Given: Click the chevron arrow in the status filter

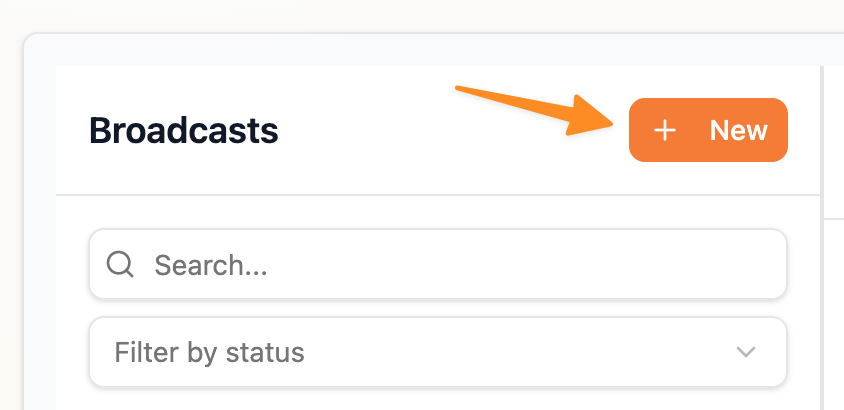Looking at the screenshot, I should [745, 352].
